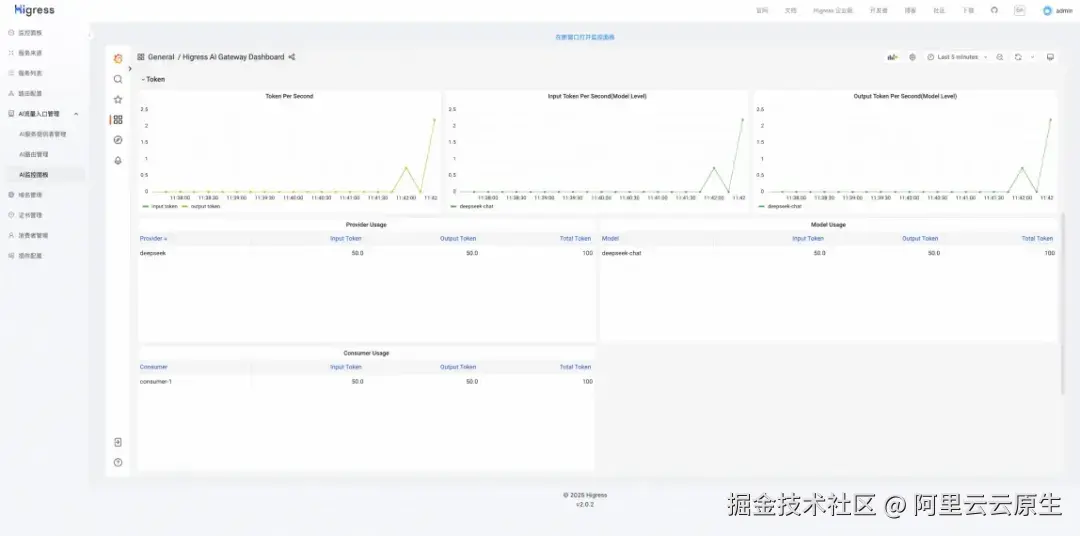Click 博客 link in top navigation
This screenshot has height=536, width=1080.
[911, 11]
